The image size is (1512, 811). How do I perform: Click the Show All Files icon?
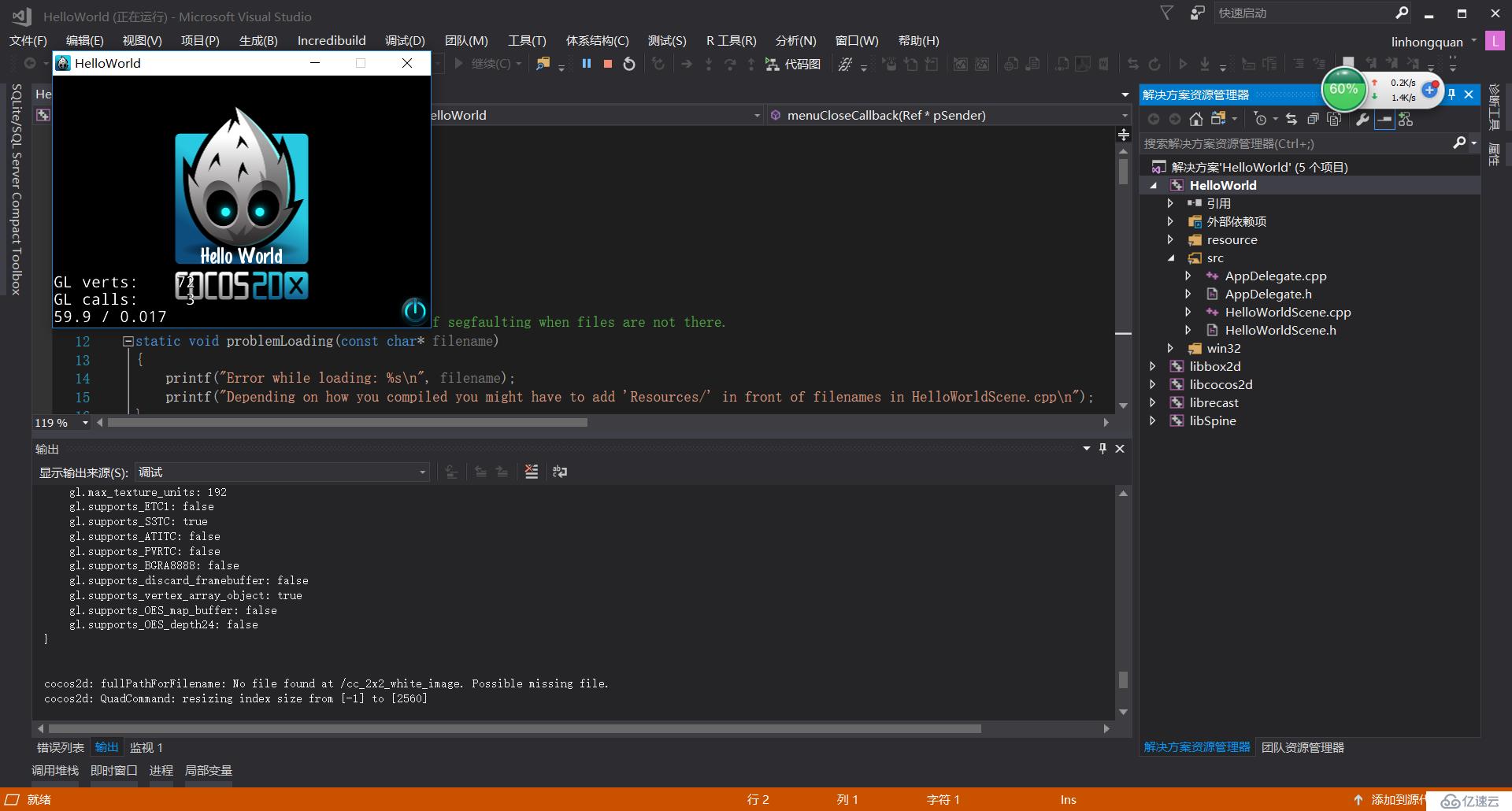point(1334,119)
